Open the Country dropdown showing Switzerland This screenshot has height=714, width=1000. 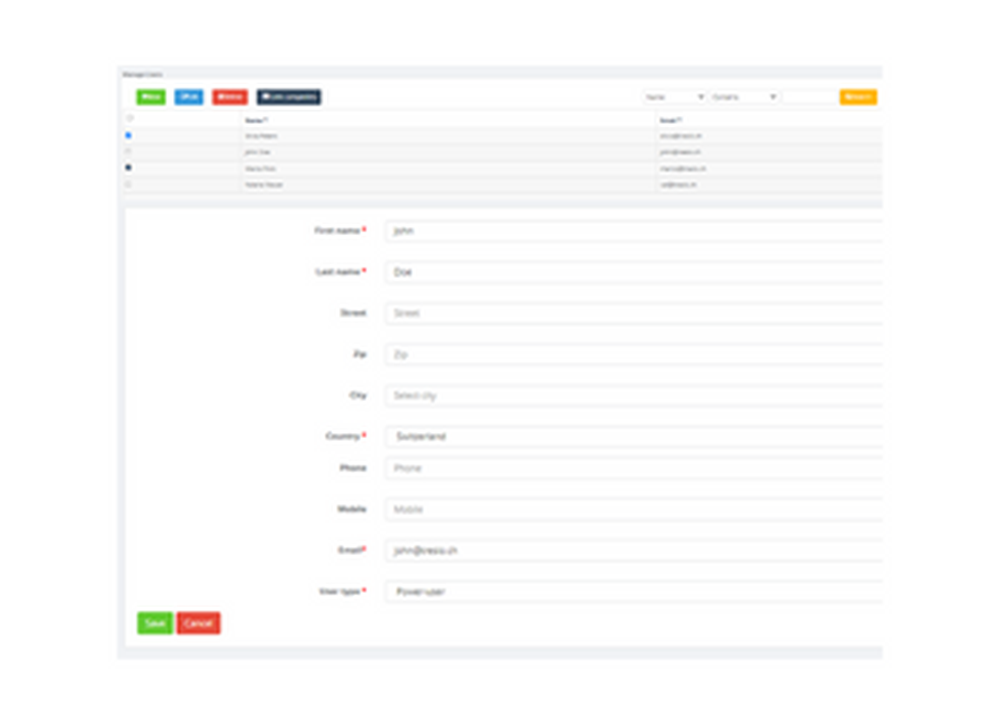pyautogui.click(x=634, y=436)
